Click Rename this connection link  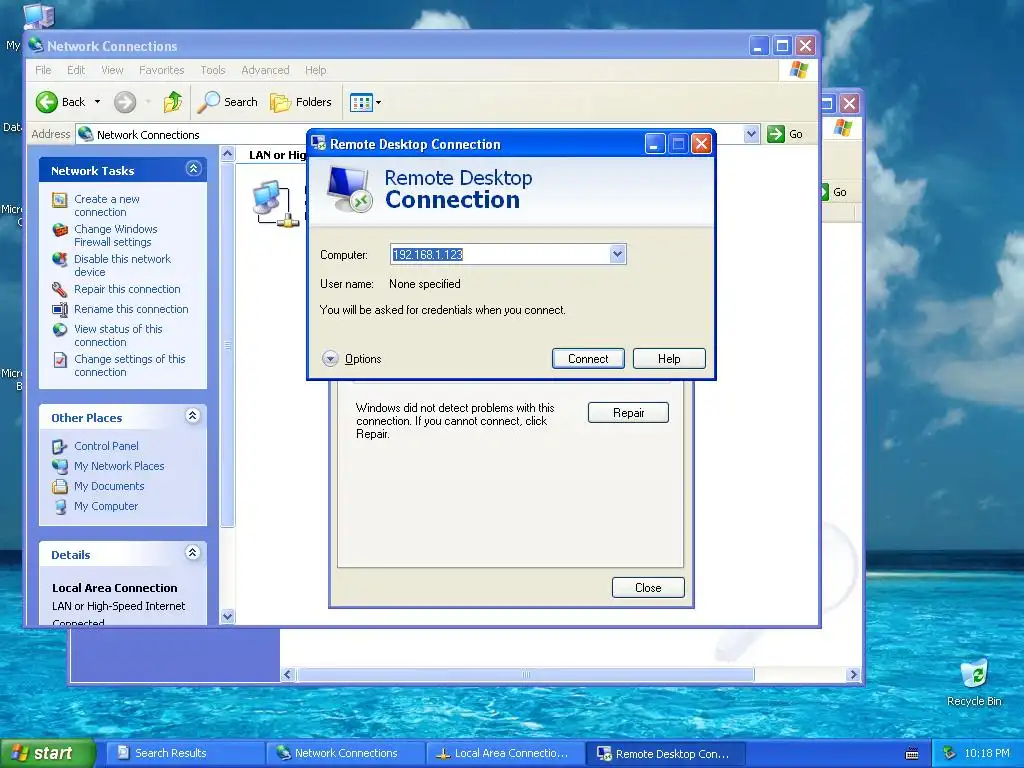click(x=131, y=309)
